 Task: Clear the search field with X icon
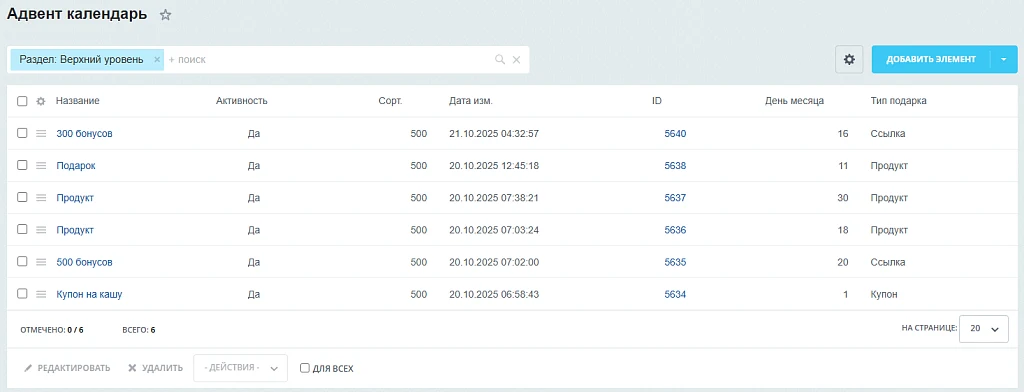pos(517,59)
